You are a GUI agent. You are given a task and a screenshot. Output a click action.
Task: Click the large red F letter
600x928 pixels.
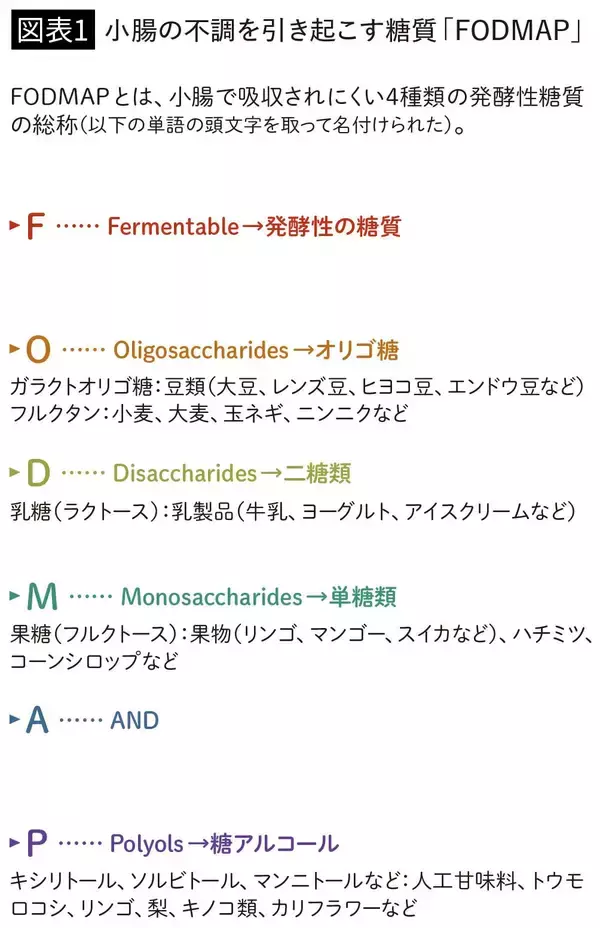[x=36, y=227]
